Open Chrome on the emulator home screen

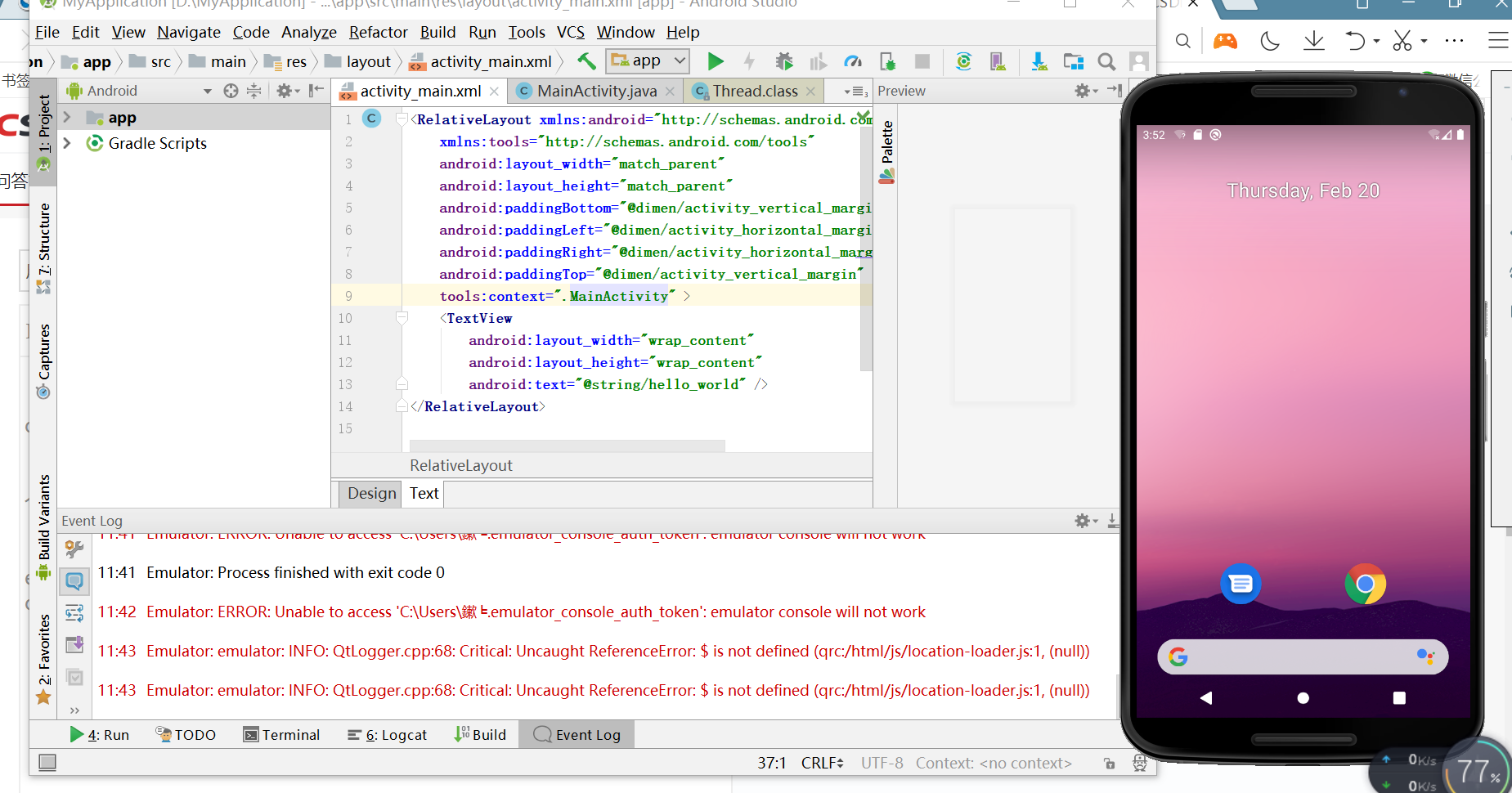pyautogui.click(x=1365, y=584)
